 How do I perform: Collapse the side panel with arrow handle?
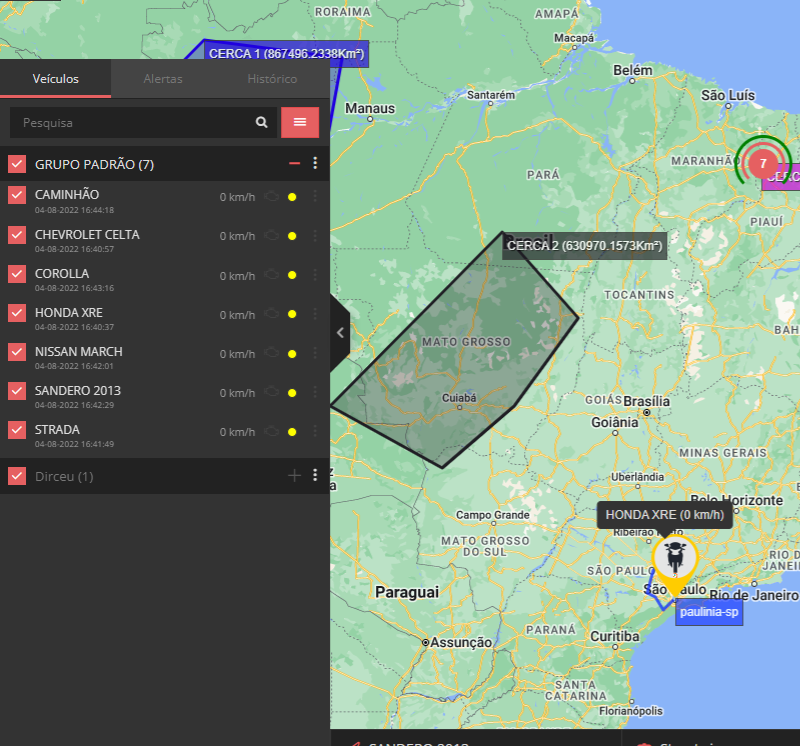[340, 333]
